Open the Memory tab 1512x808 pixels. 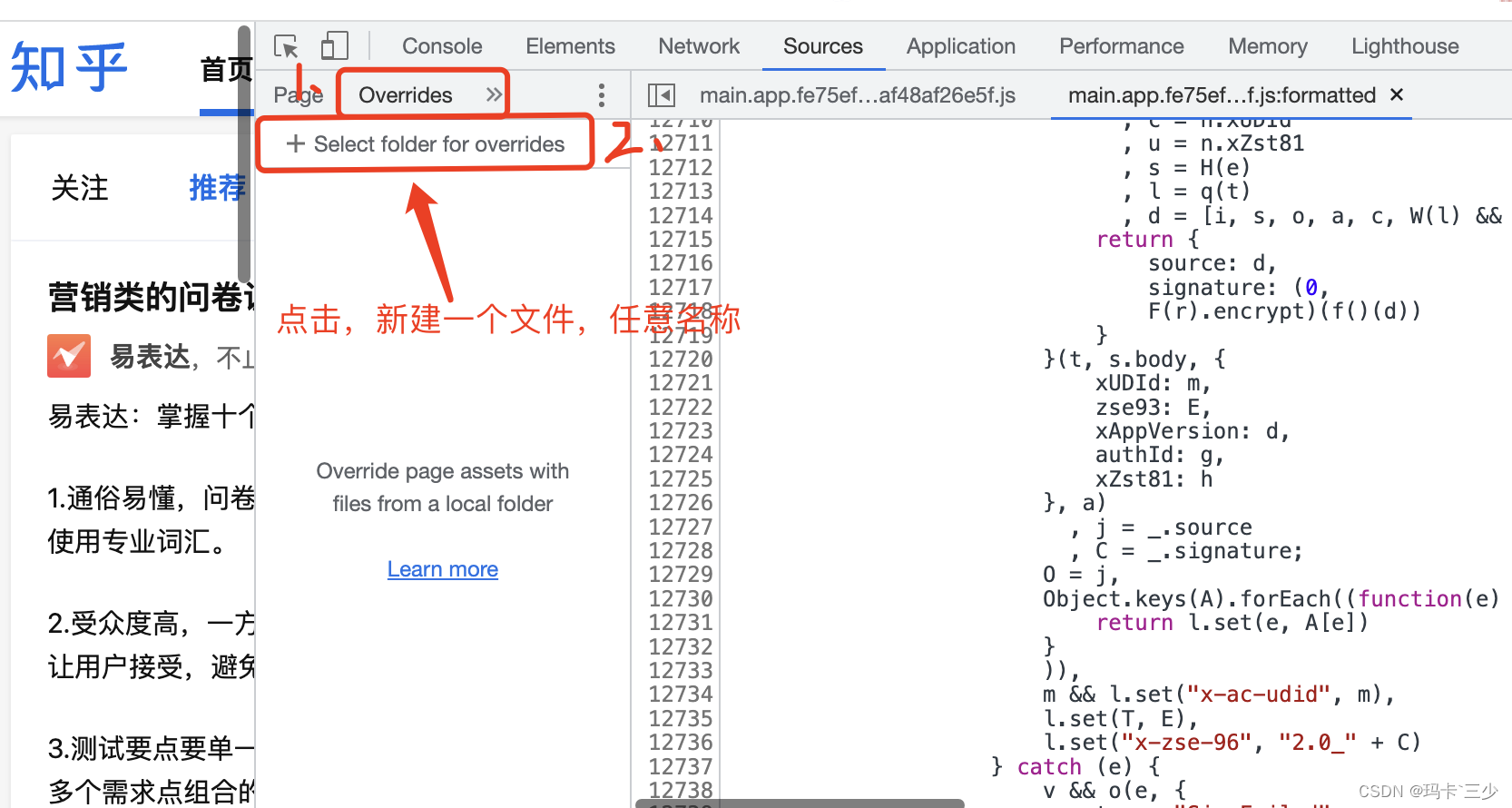coord(1268,46)
